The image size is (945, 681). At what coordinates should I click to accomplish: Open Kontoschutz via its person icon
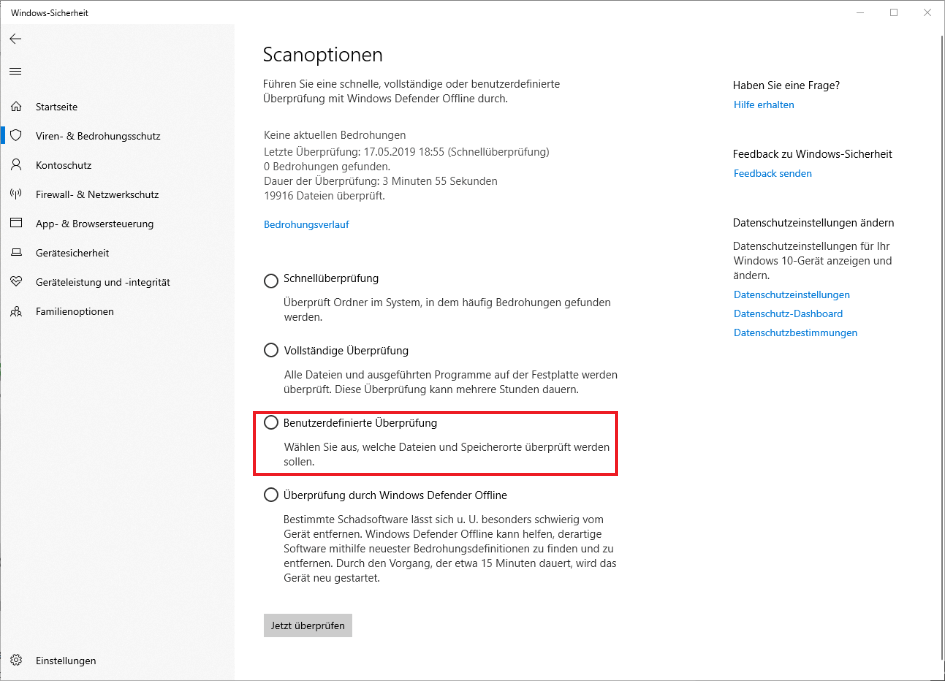coord(16,165)
